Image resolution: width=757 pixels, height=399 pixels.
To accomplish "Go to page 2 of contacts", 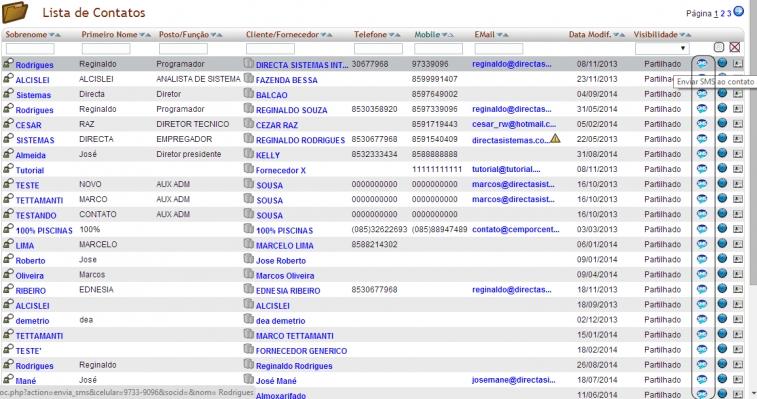I will coord(723,14).
